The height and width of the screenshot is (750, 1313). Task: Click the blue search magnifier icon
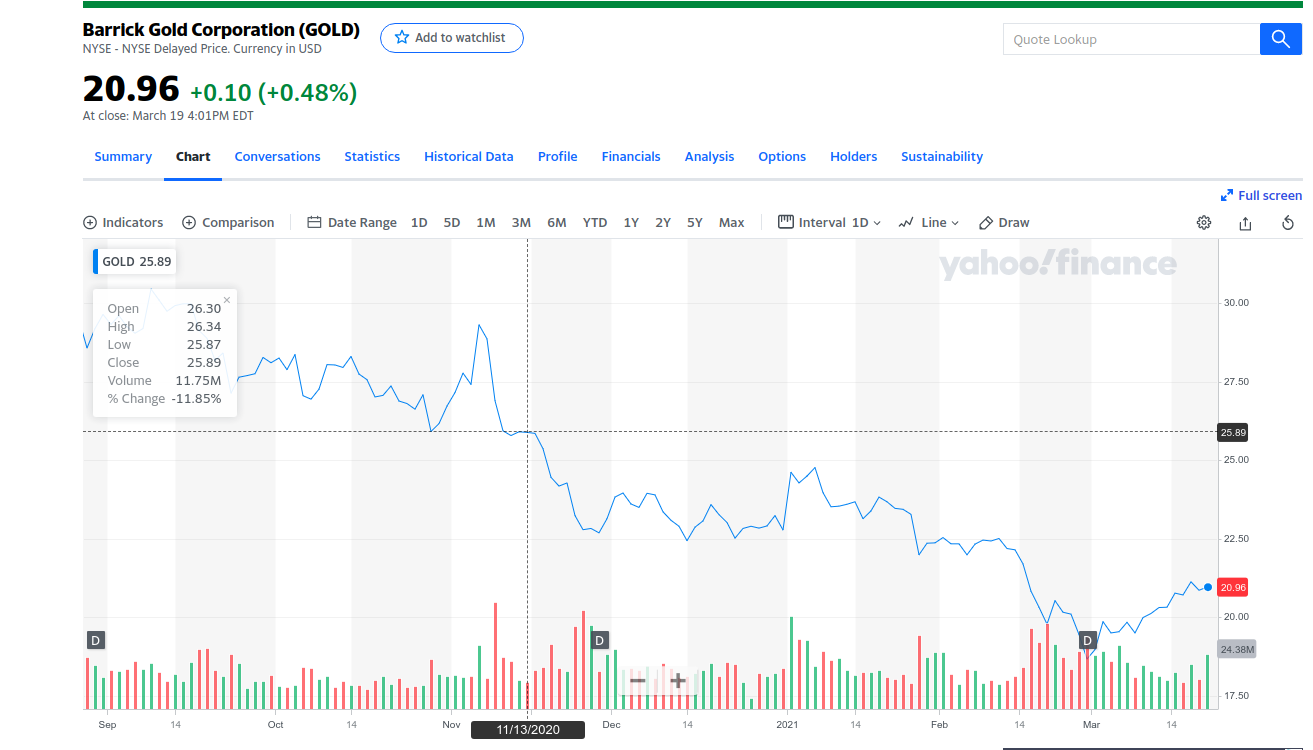[x=1280, y=38]
